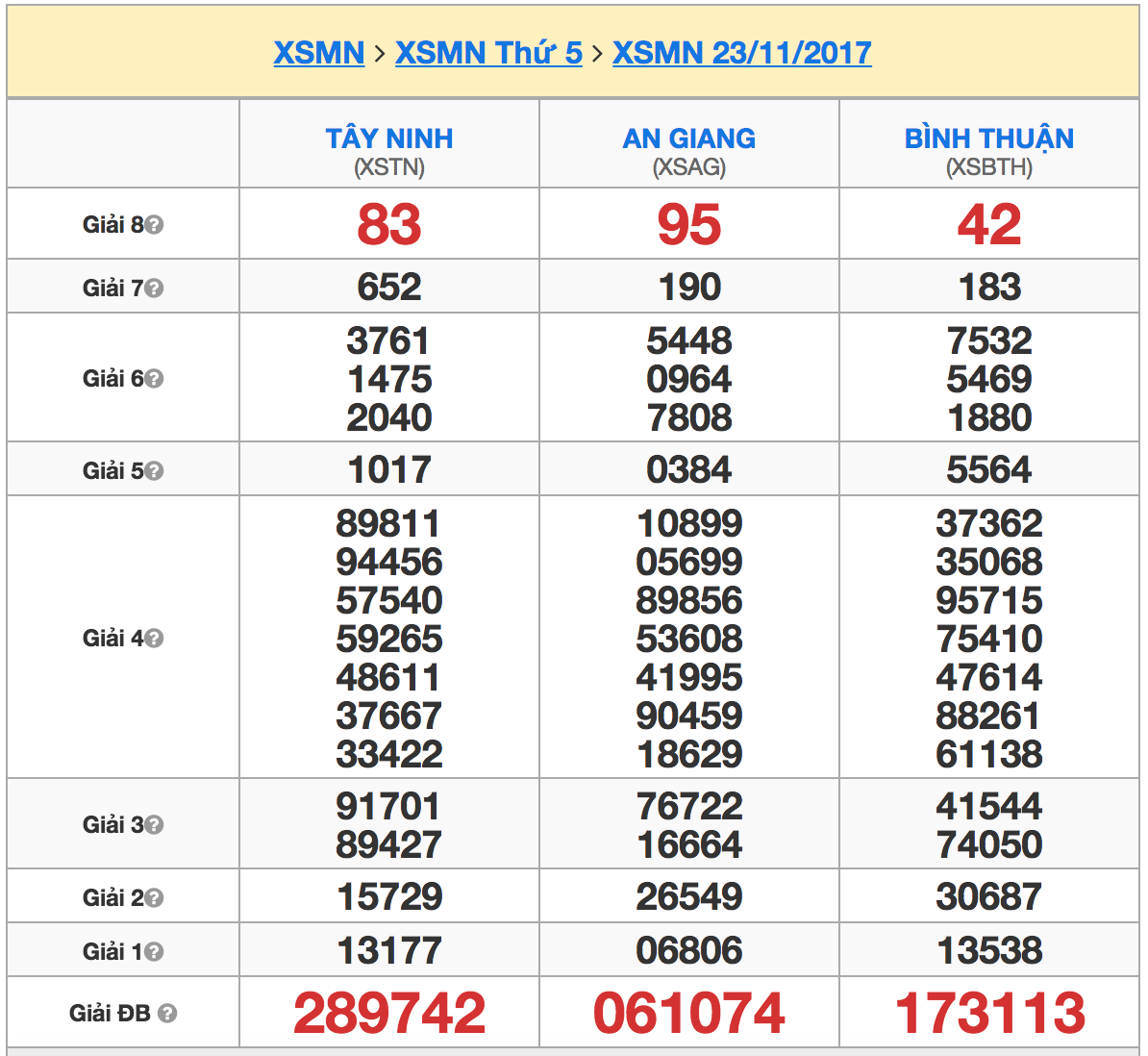Select the AN GIANG column header link

(688, 138)
